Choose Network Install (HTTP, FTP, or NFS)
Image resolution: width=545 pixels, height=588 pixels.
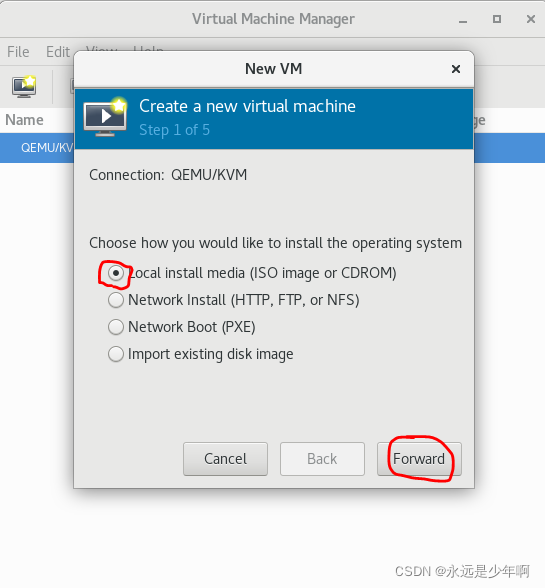pos(116,300)
